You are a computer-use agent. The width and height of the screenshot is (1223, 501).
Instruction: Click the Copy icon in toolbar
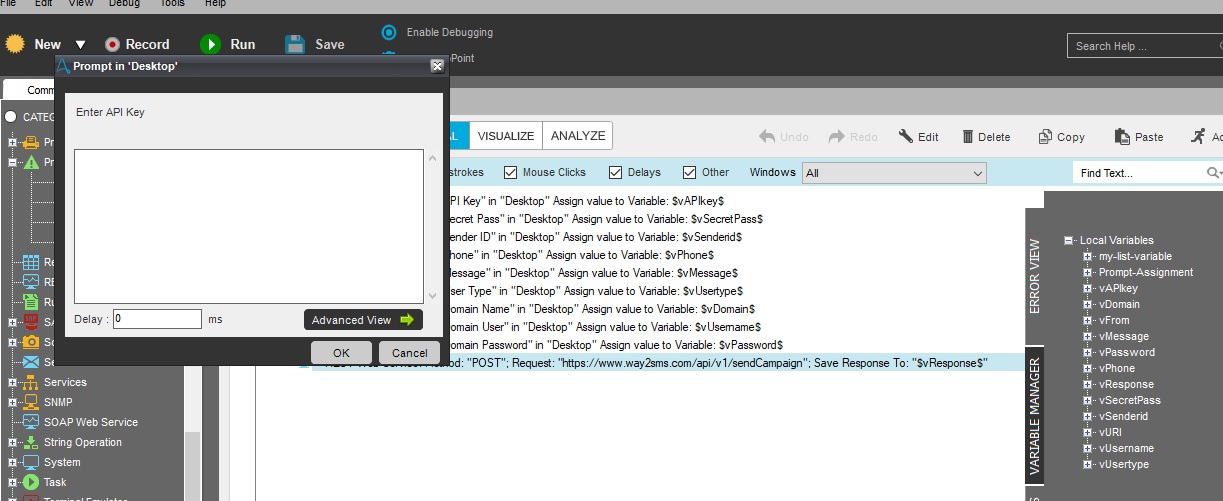click(1045, 137)
